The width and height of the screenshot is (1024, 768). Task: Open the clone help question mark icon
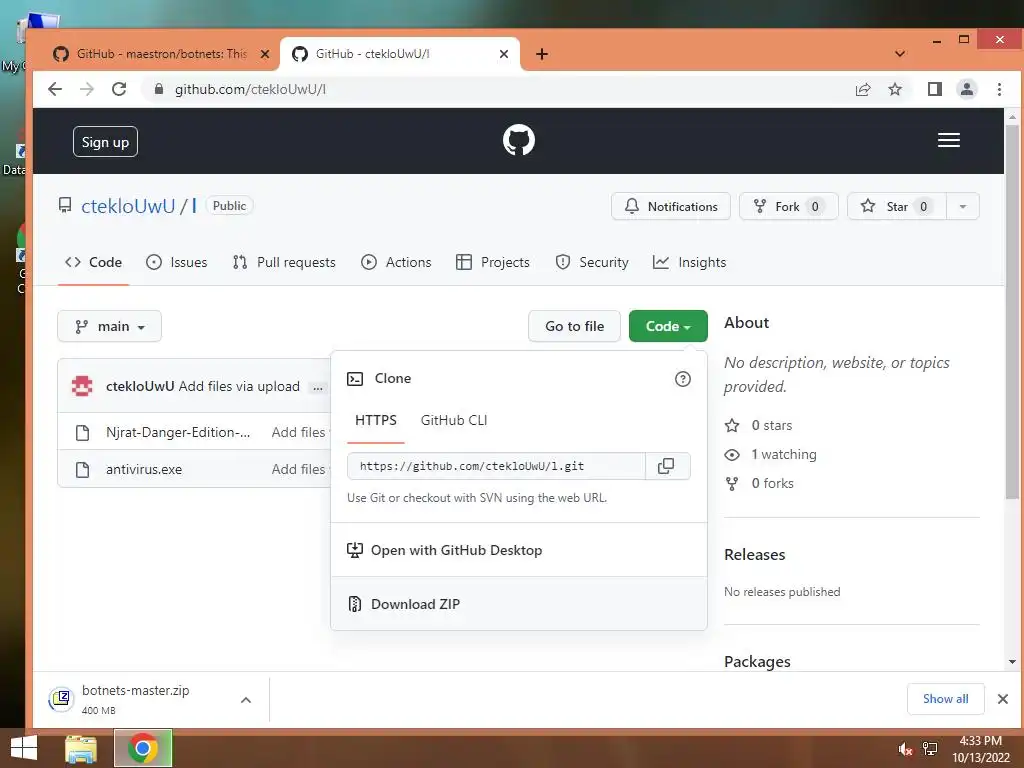(x=682, y=379)
